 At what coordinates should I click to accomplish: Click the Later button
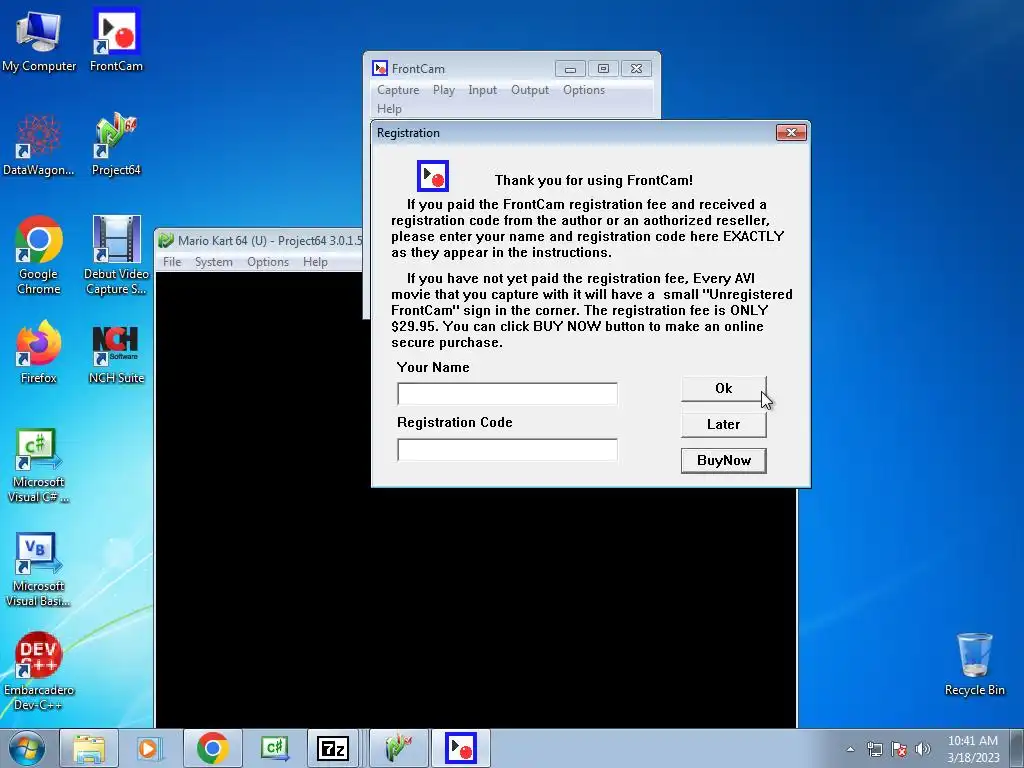pyautogui.click(x=724, y=424)
